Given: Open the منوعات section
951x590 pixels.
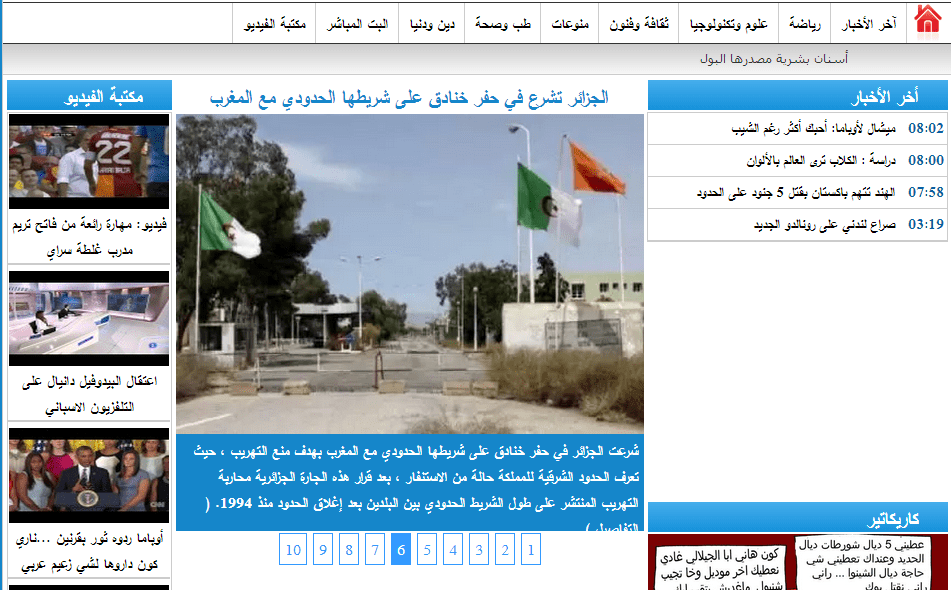Looking at the screenshot, I should tap(570, 24).
